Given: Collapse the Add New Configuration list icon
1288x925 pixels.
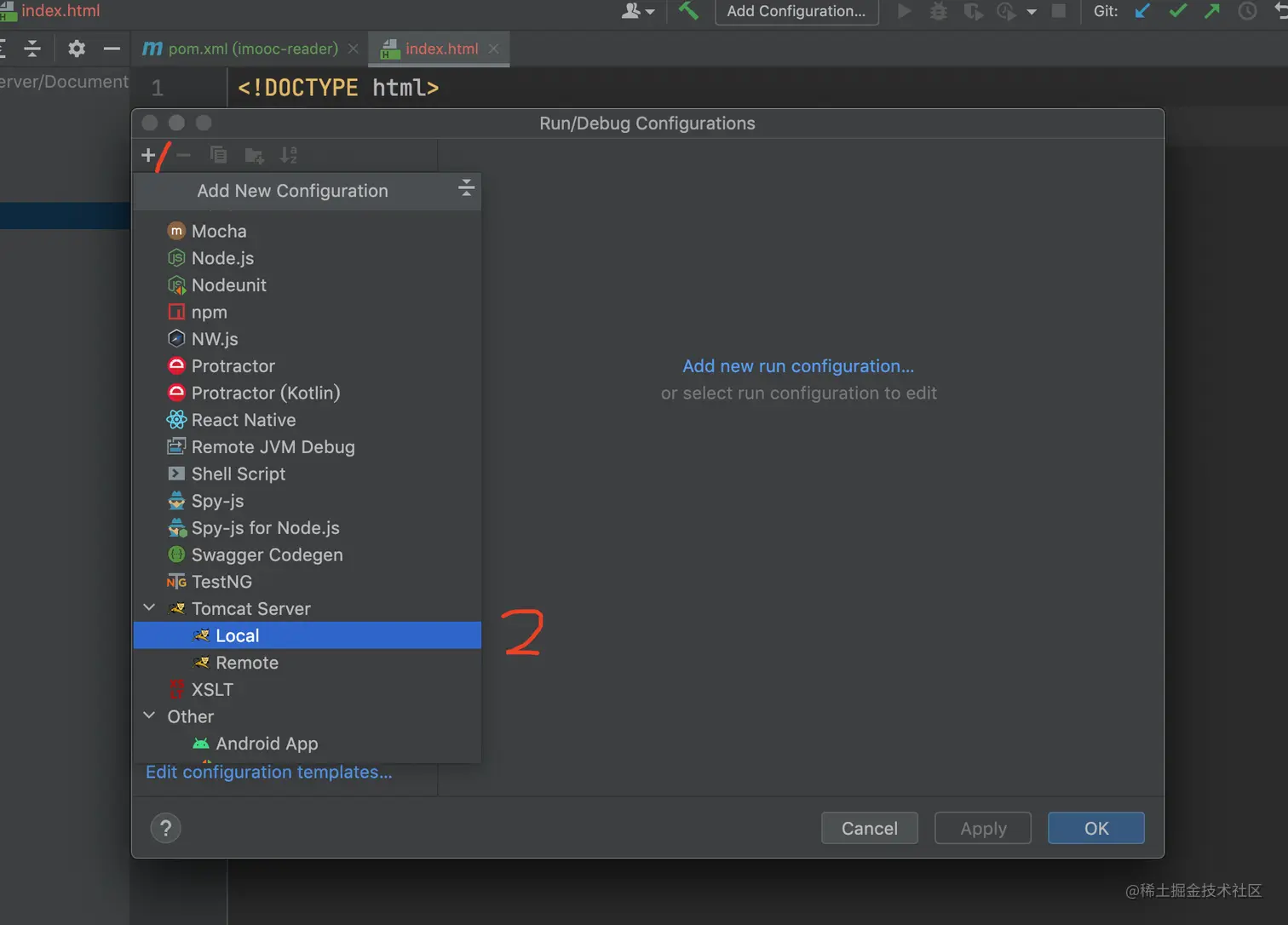Looking at the screenshot, I should 465,188.
